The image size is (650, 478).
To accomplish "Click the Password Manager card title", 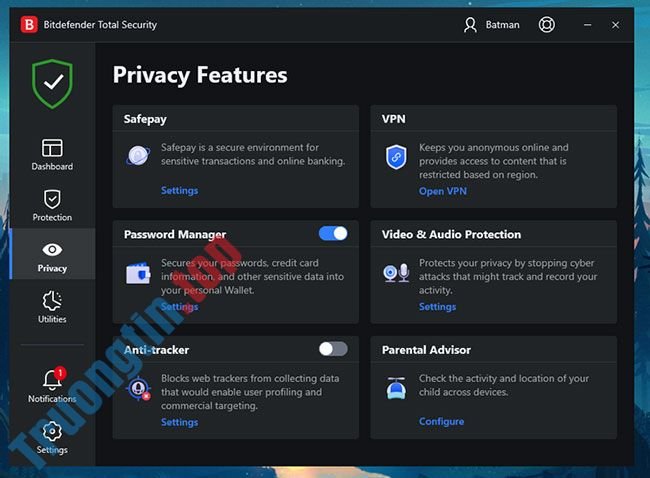I will coord(175,235).
